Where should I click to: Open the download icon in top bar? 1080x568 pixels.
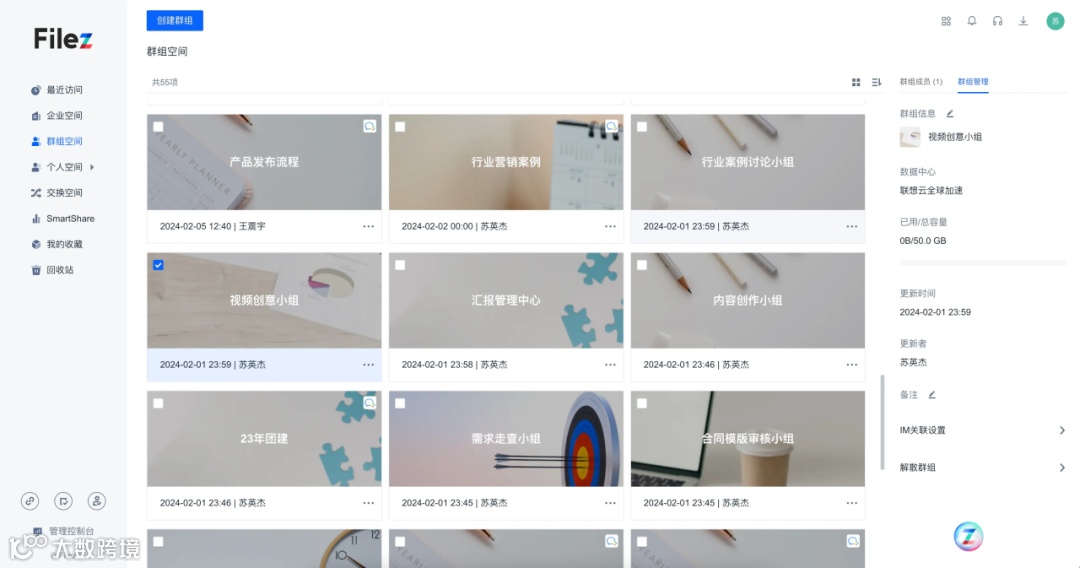pyautogui.click(x=1024, y=21)
